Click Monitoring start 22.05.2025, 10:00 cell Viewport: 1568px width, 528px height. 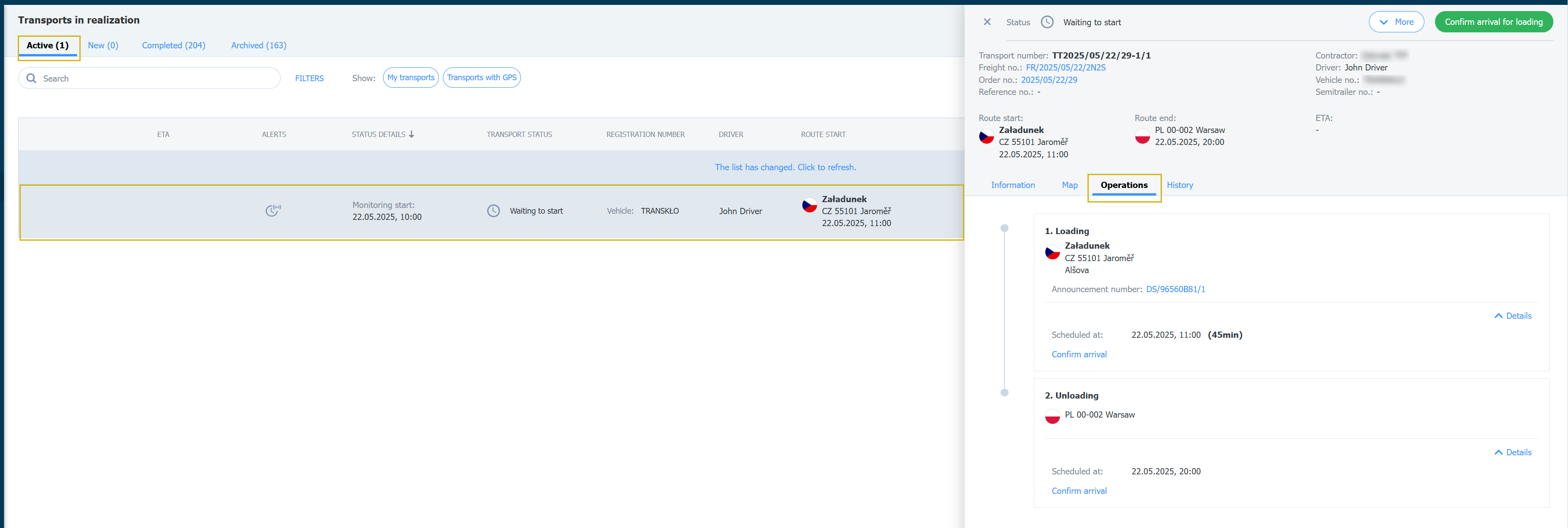click(387, 211)
